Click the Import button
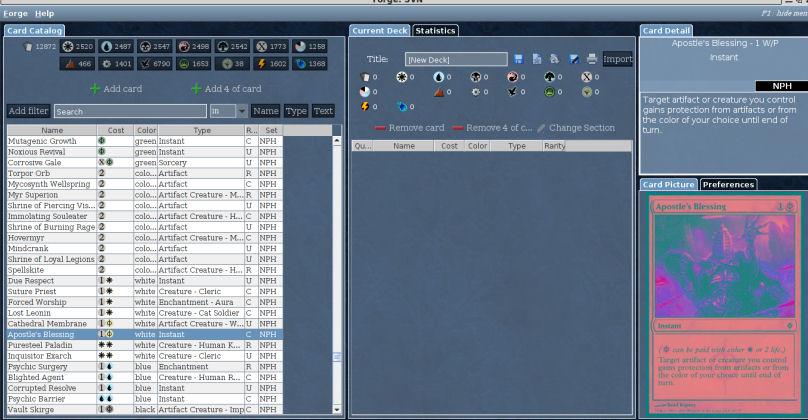 click(x=617, y=59)
